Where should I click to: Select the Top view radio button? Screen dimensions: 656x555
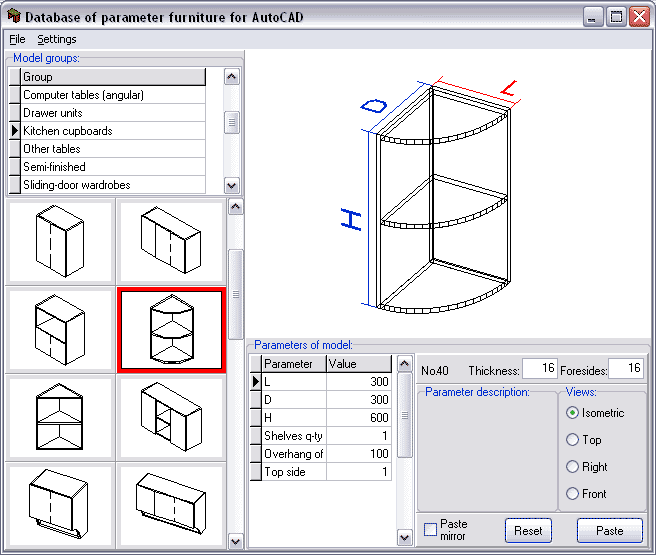572,440
